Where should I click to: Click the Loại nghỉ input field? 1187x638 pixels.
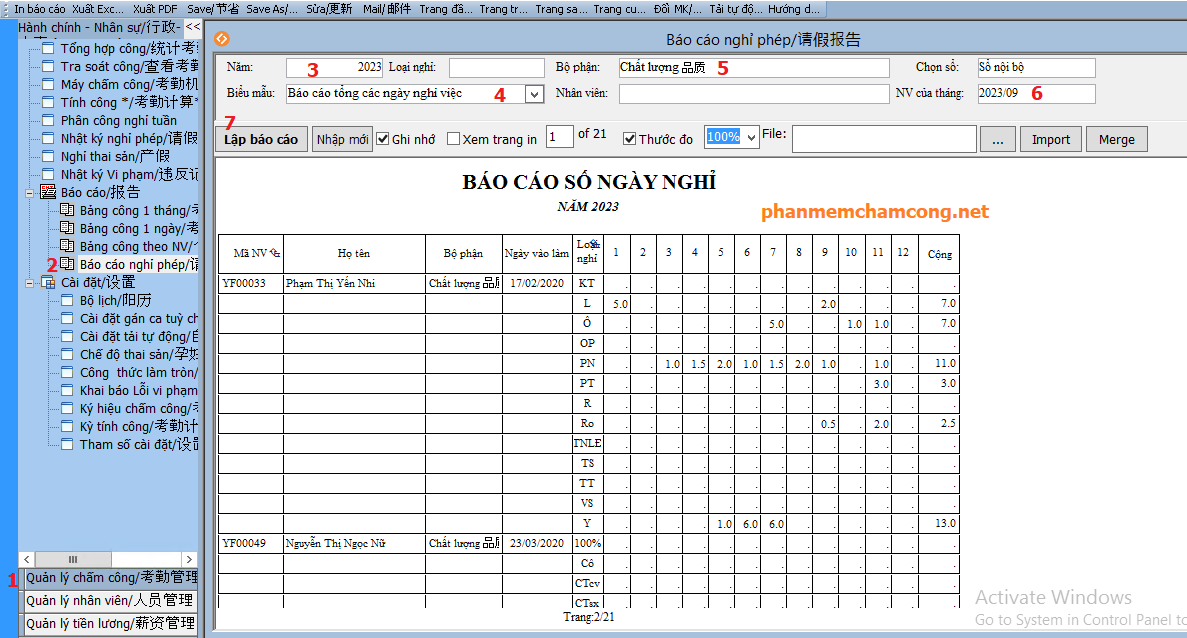click(497, 68)
